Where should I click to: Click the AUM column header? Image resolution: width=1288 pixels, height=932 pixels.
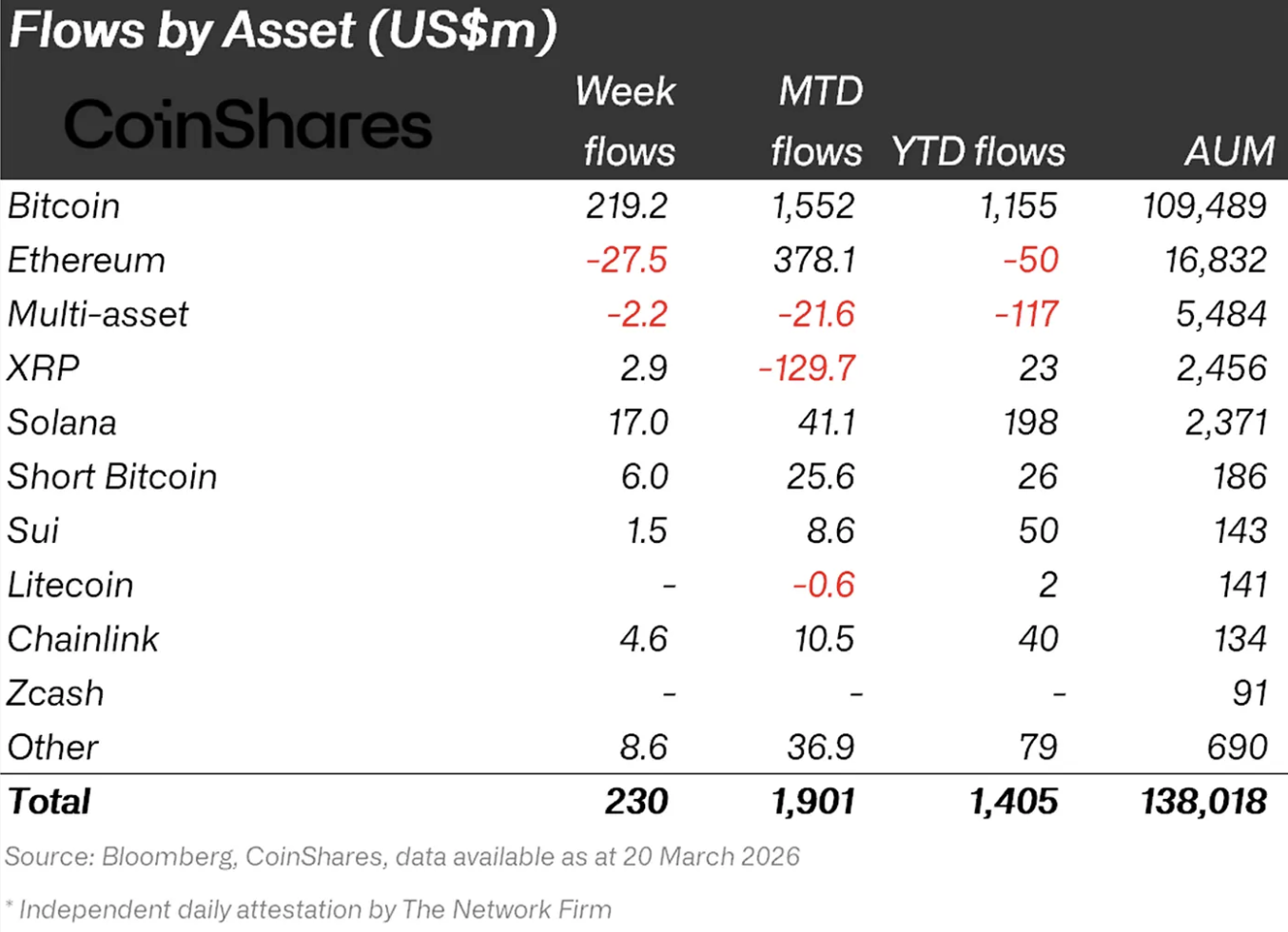click(1228, 151)
